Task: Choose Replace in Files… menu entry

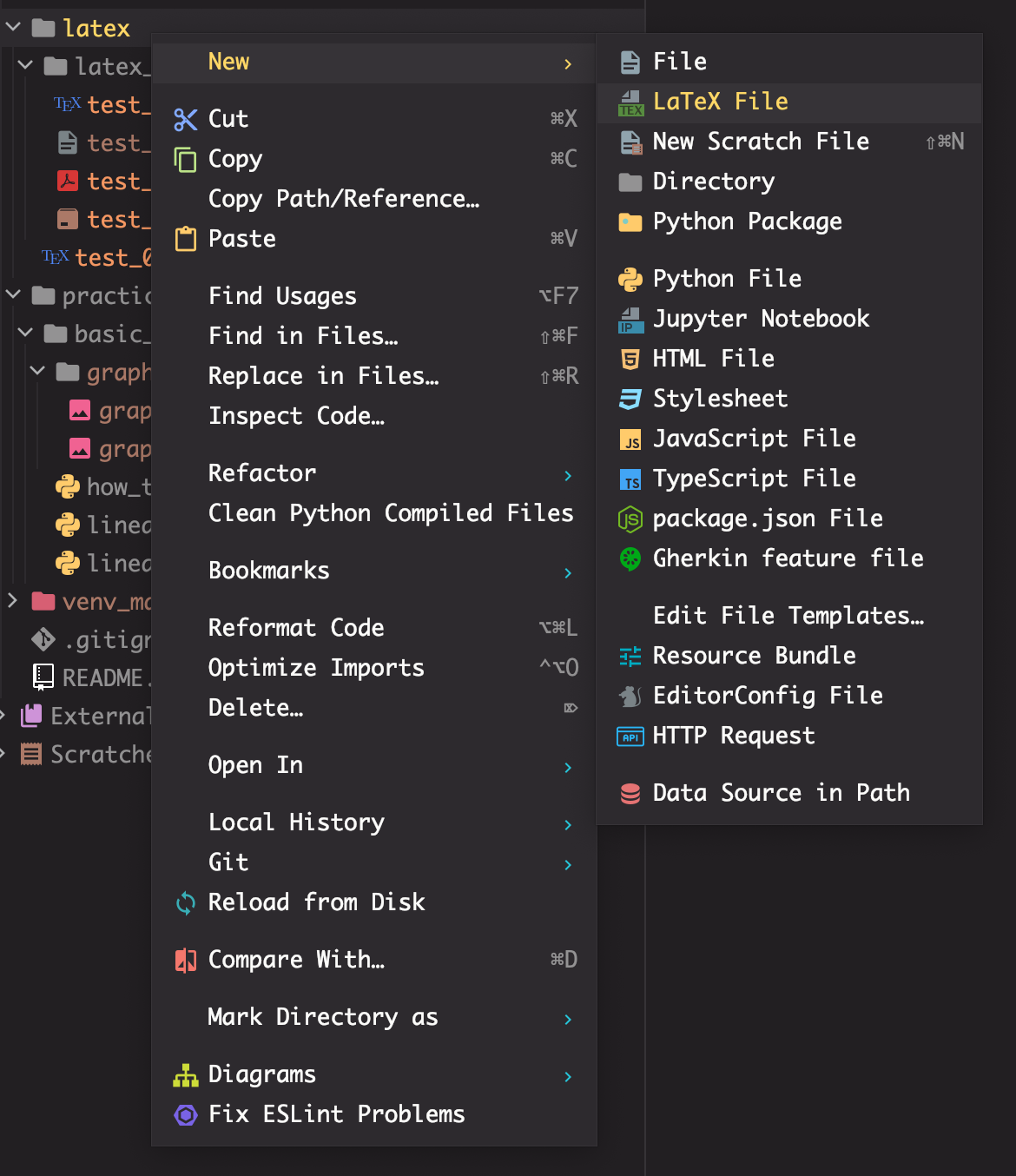Action: pyautogui.click(x=374, y=376)
